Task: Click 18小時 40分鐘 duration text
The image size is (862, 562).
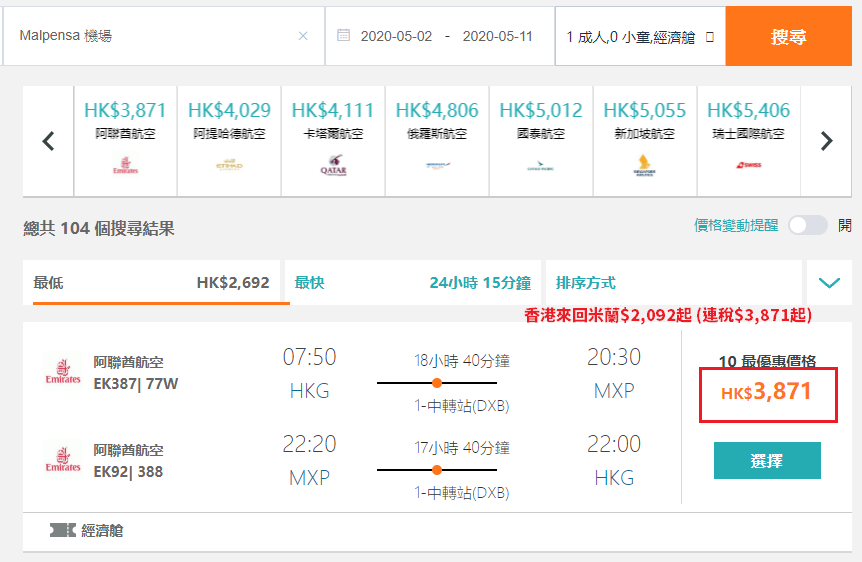Action: tap(462, 361)
